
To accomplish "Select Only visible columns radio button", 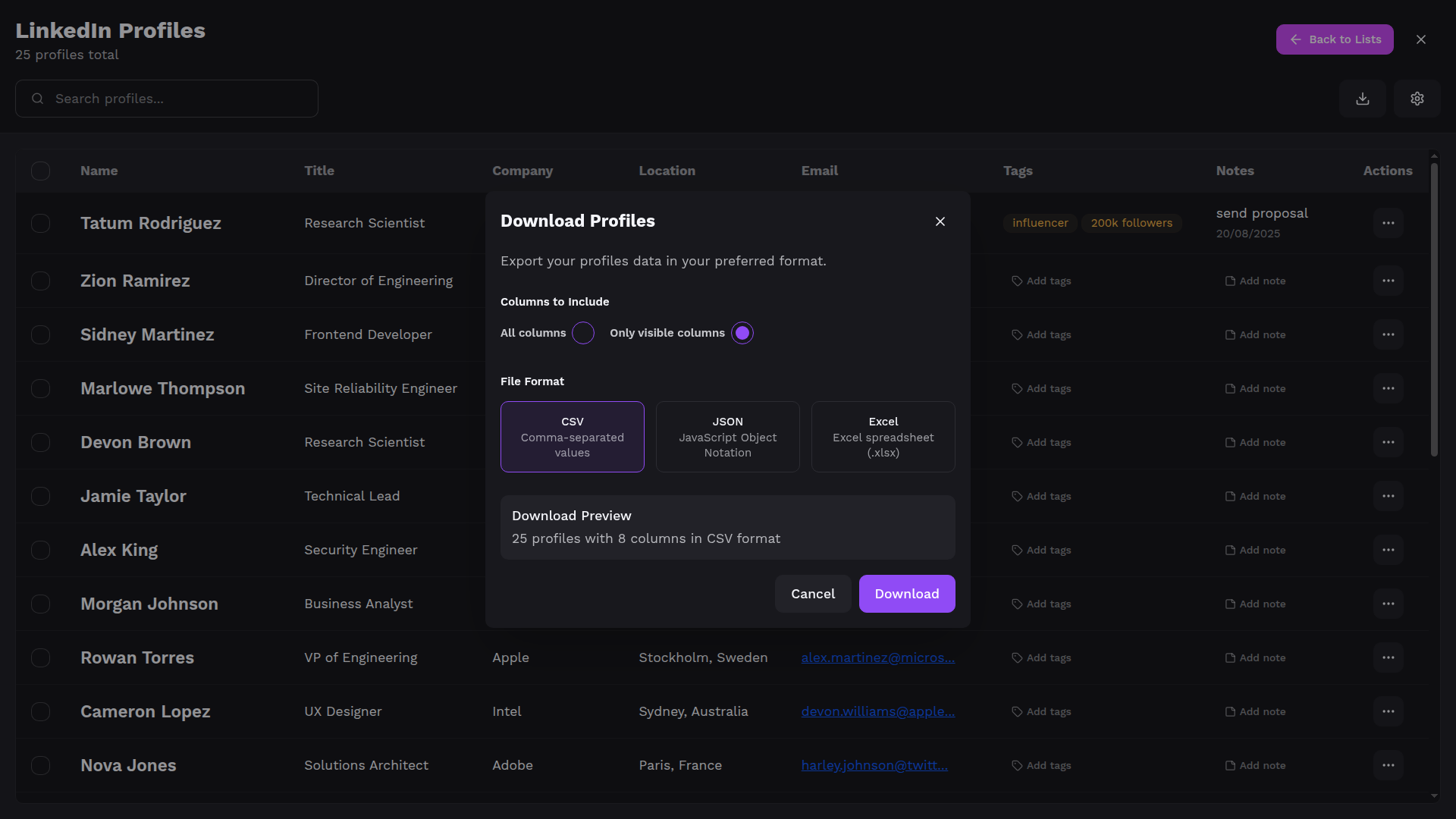I will 742,333.
